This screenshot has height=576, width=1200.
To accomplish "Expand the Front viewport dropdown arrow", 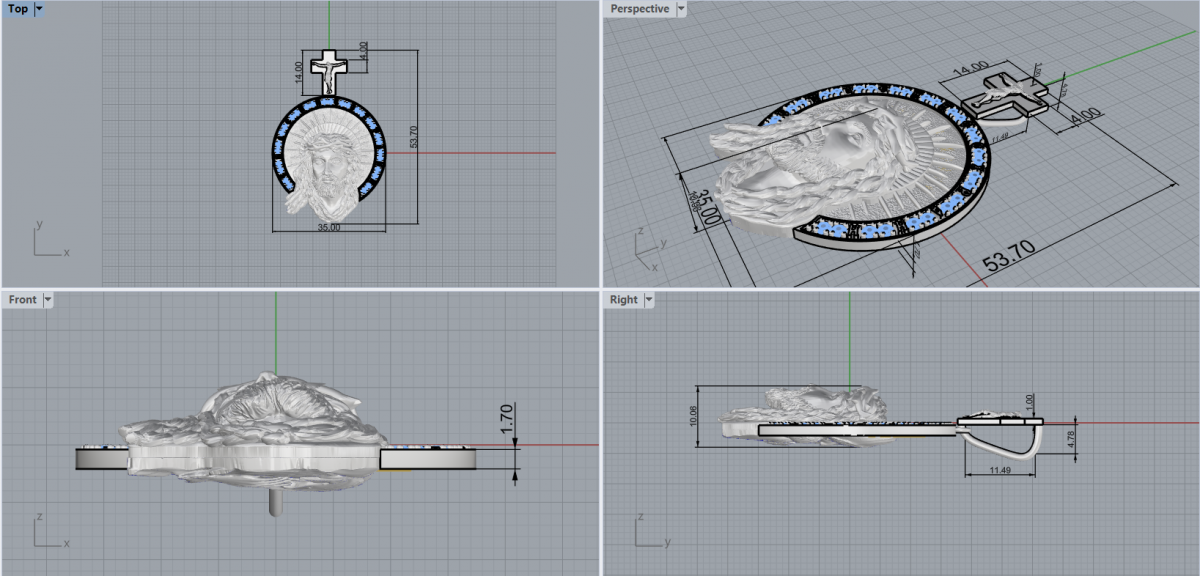I will point(47,299).
